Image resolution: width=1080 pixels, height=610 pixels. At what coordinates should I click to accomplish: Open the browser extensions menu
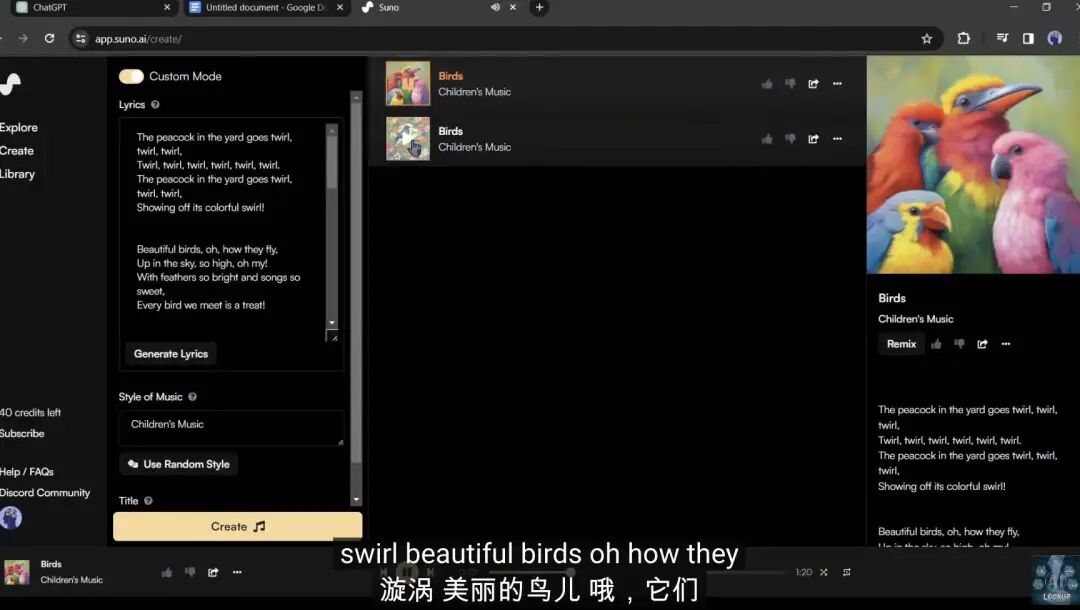[964, 39]
